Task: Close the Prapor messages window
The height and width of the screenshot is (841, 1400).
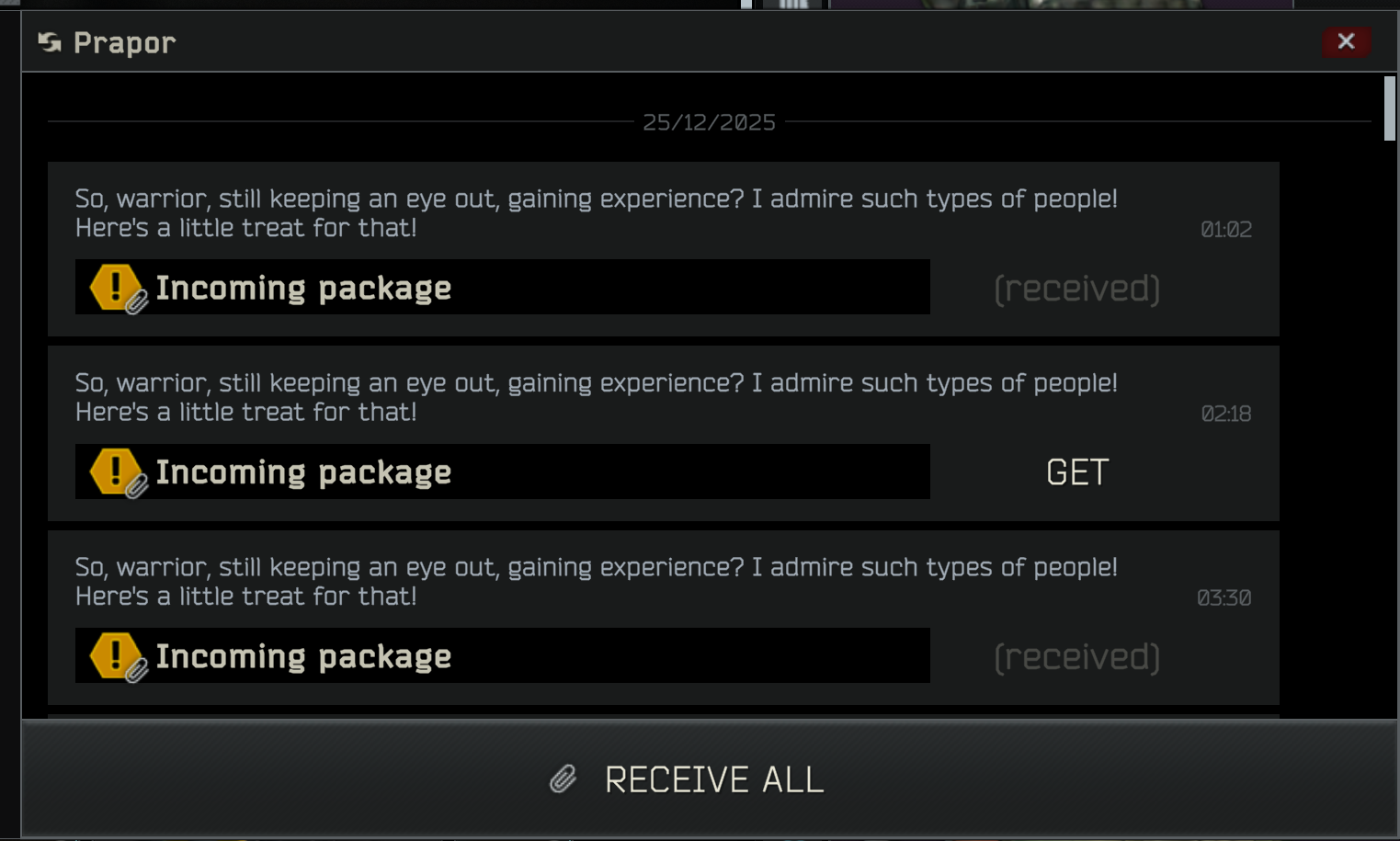Action: click(1346, 41)
